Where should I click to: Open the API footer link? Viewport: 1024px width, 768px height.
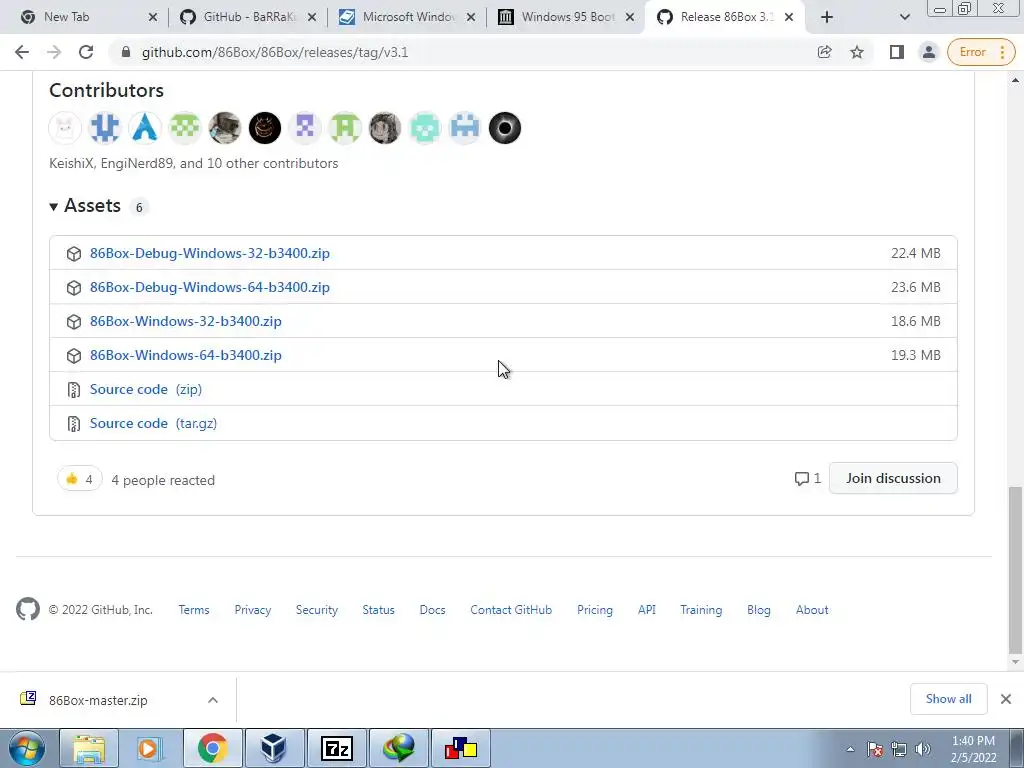[x=647, y=610]
